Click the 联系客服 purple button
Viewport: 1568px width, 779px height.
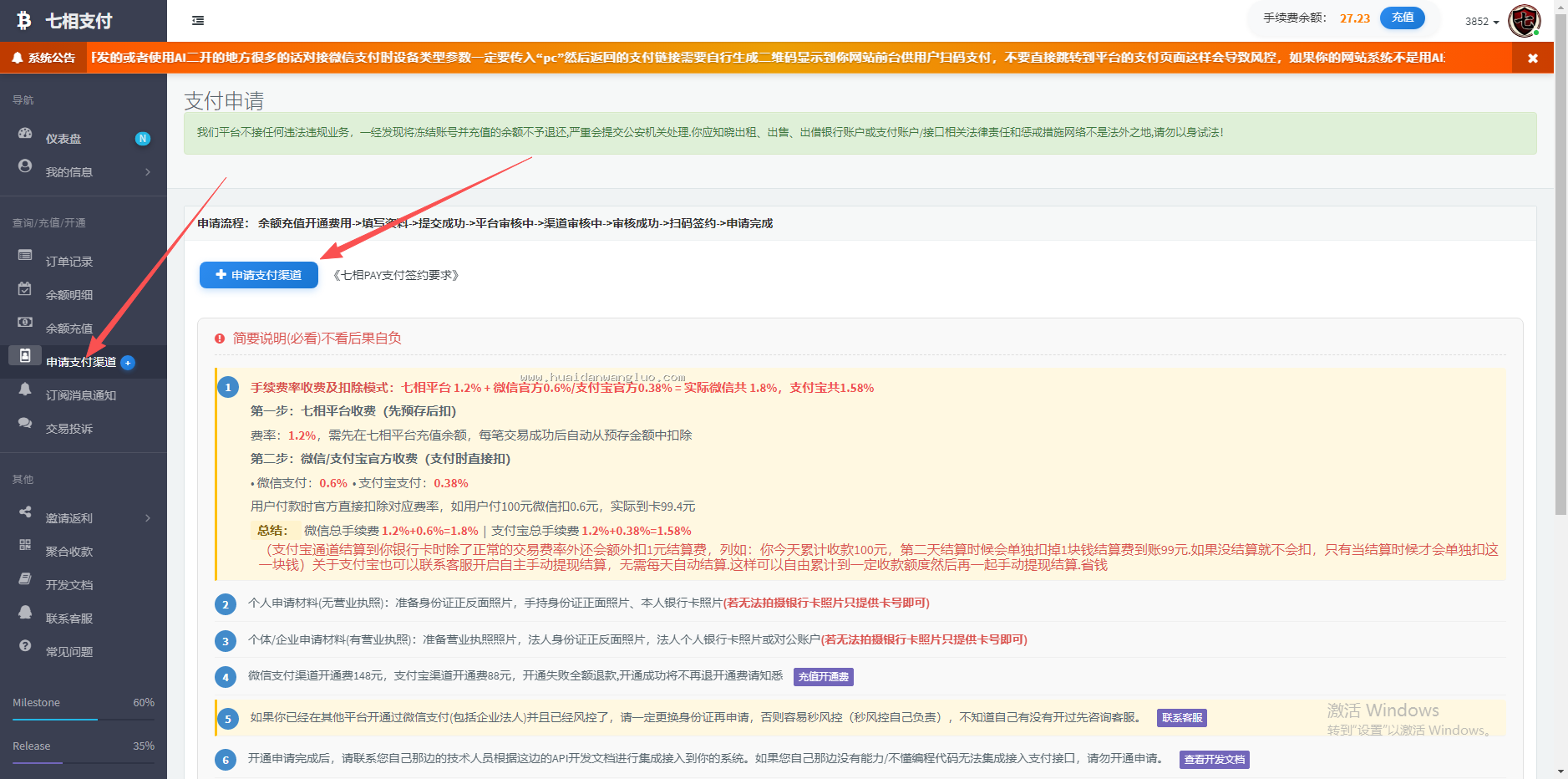click(x=1182, y=718)
